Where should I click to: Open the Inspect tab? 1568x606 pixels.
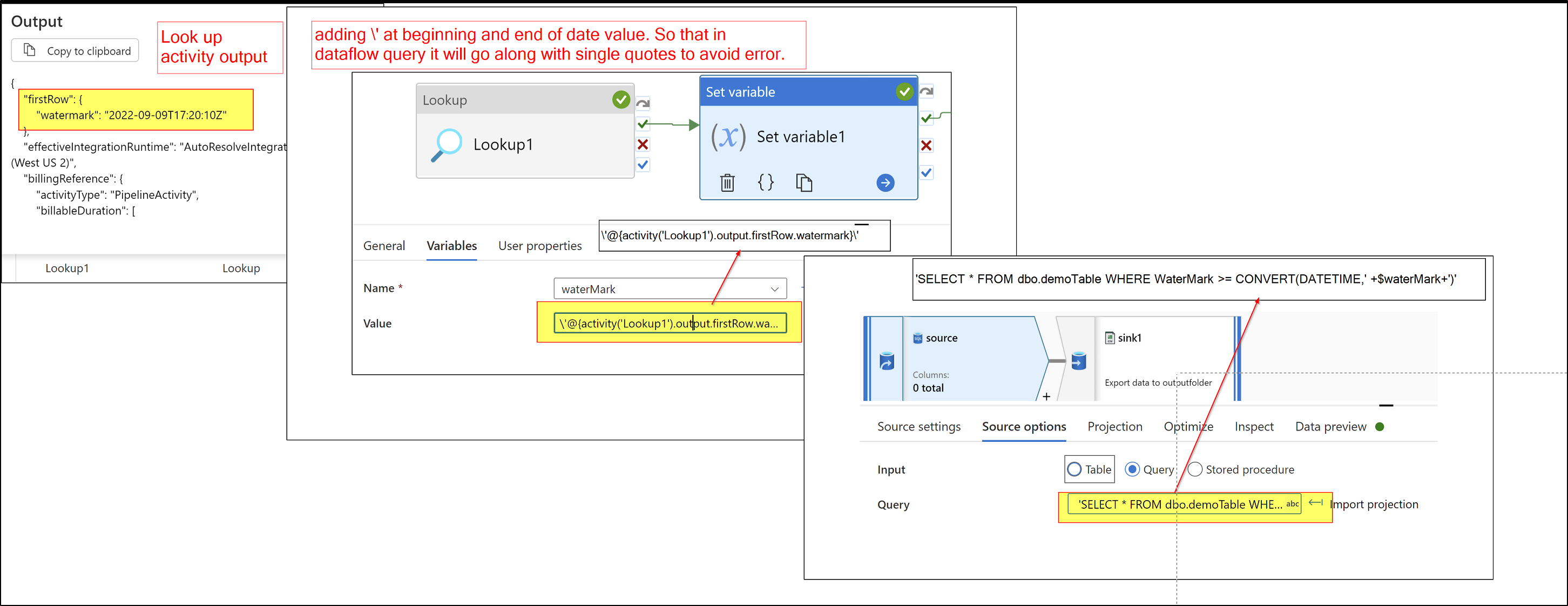1254,426
